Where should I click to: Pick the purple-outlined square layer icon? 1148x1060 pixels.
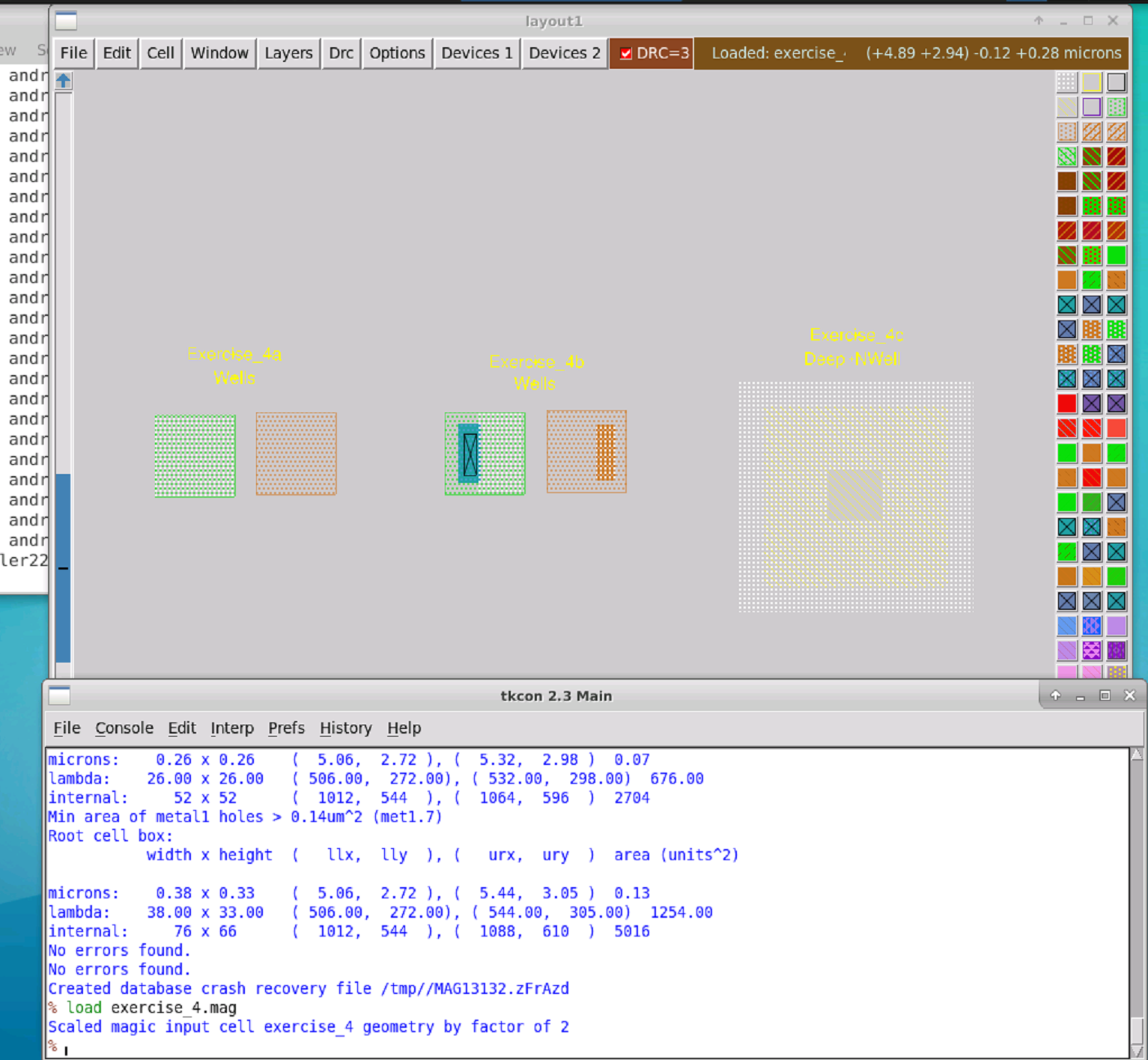click(1091, 107)
